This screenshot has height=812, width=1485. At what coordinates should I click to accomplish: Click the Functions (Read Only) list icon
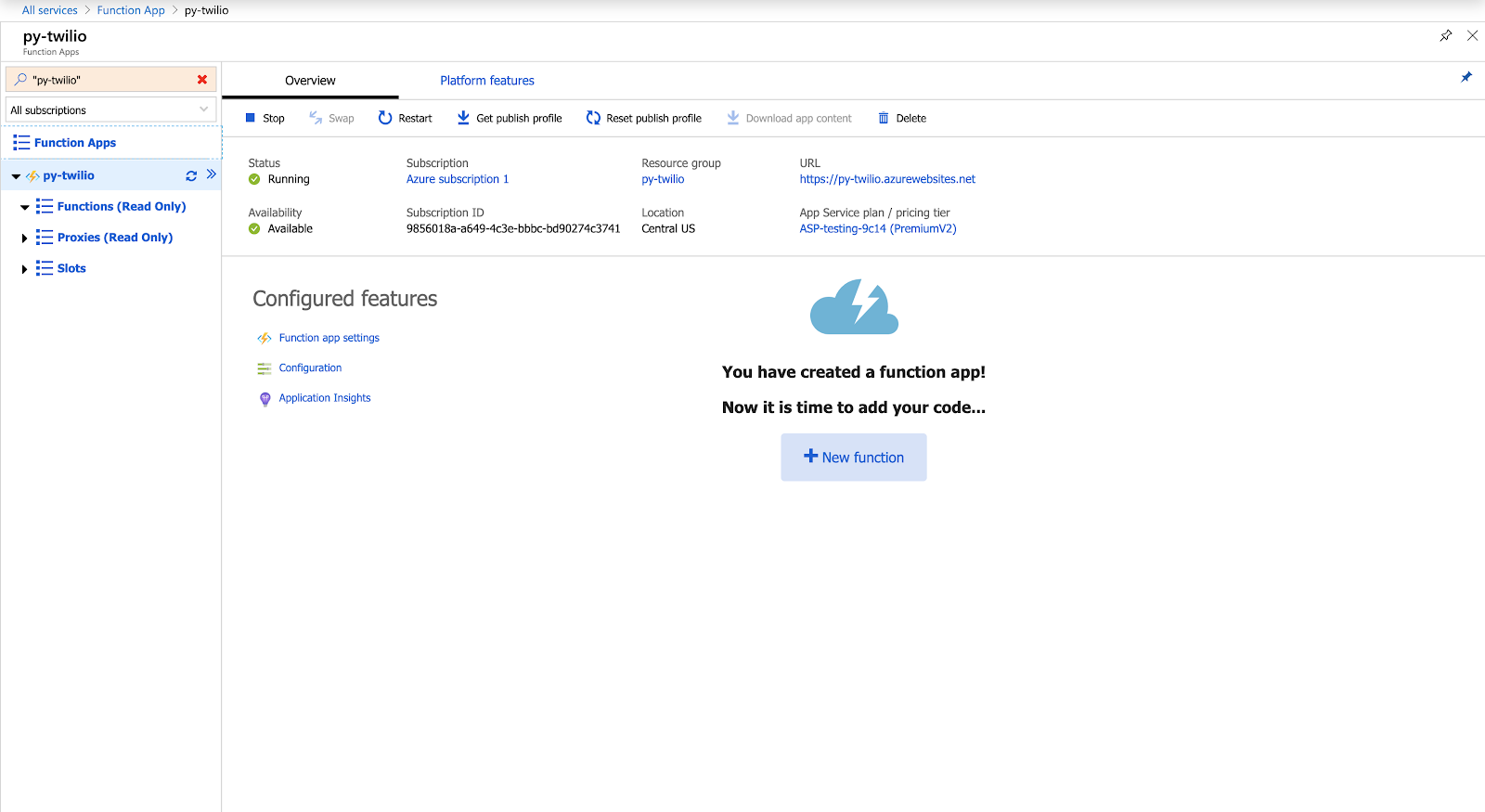click(x=45, y=206)
